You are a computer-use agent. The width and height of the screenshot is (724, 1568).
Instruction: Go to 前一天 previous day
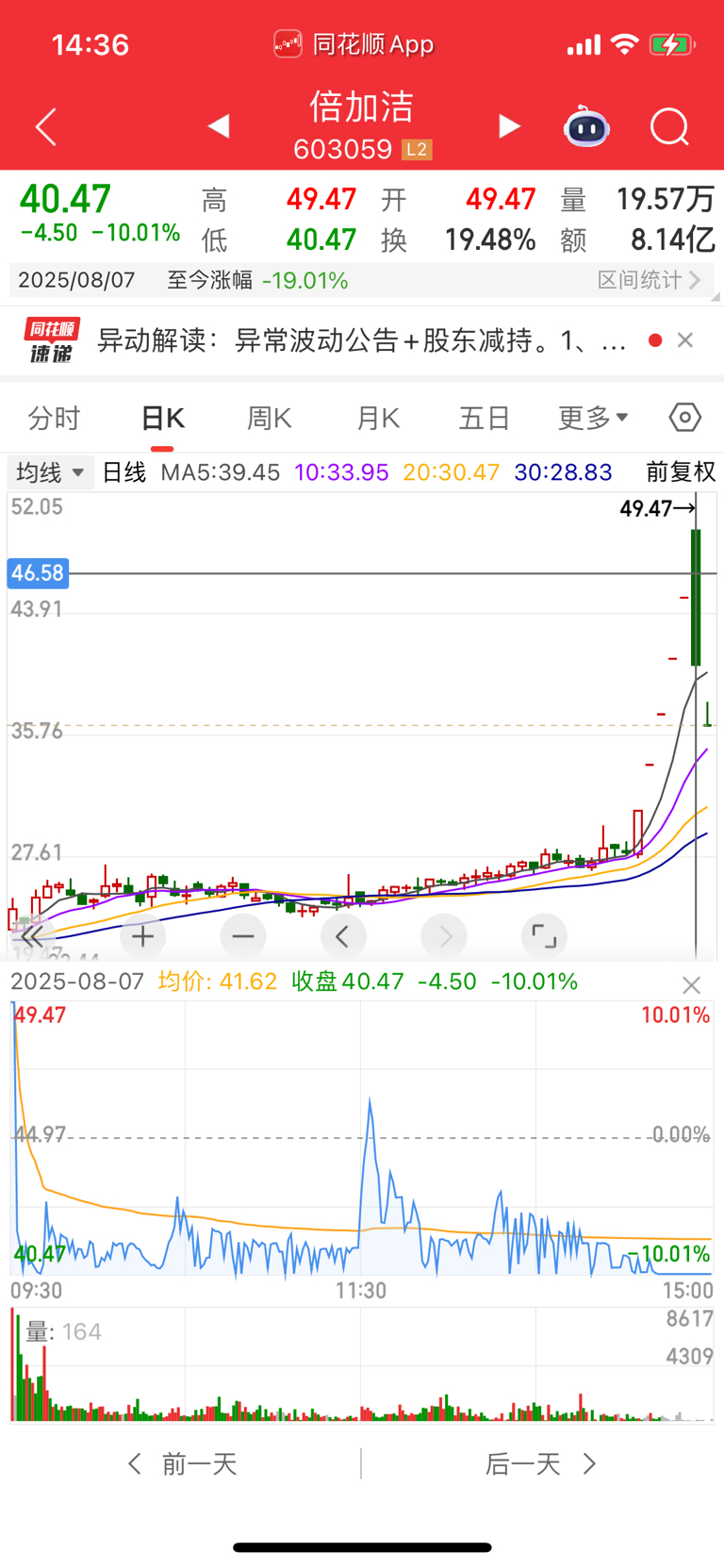(182, 1463)
